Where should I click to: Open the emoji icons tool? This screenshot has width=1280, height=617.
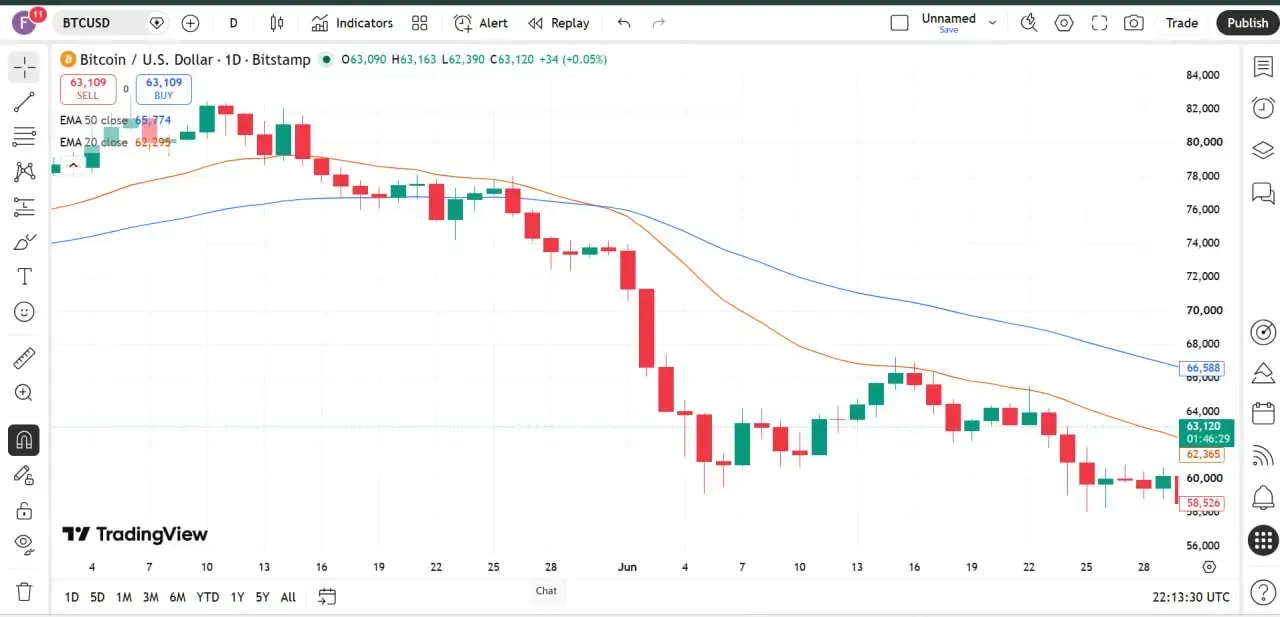[x=25, y=312]
